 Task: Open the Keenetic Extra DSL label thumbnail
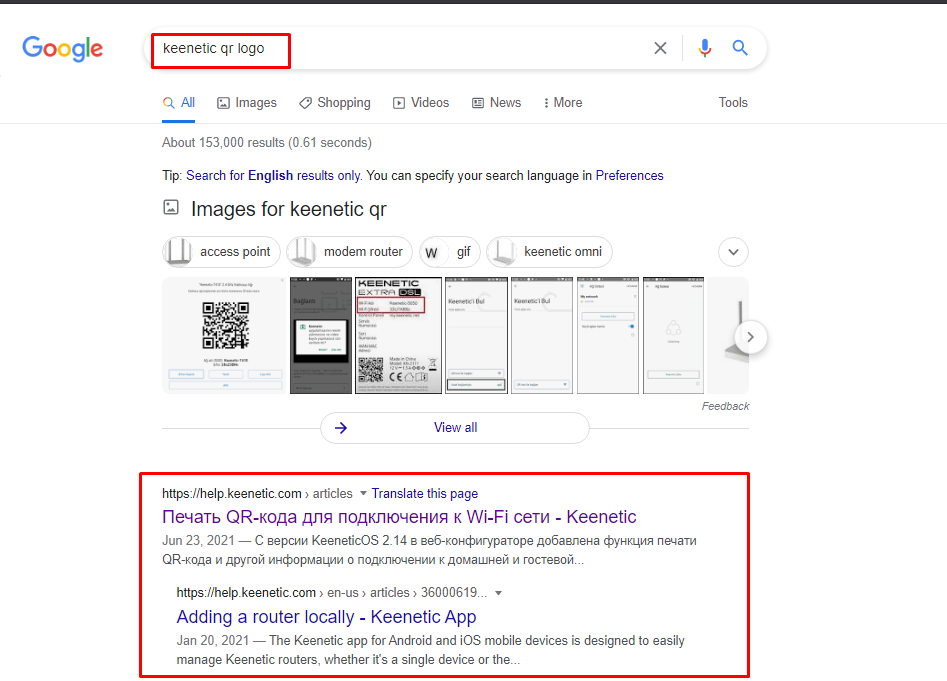coord(399,336)
